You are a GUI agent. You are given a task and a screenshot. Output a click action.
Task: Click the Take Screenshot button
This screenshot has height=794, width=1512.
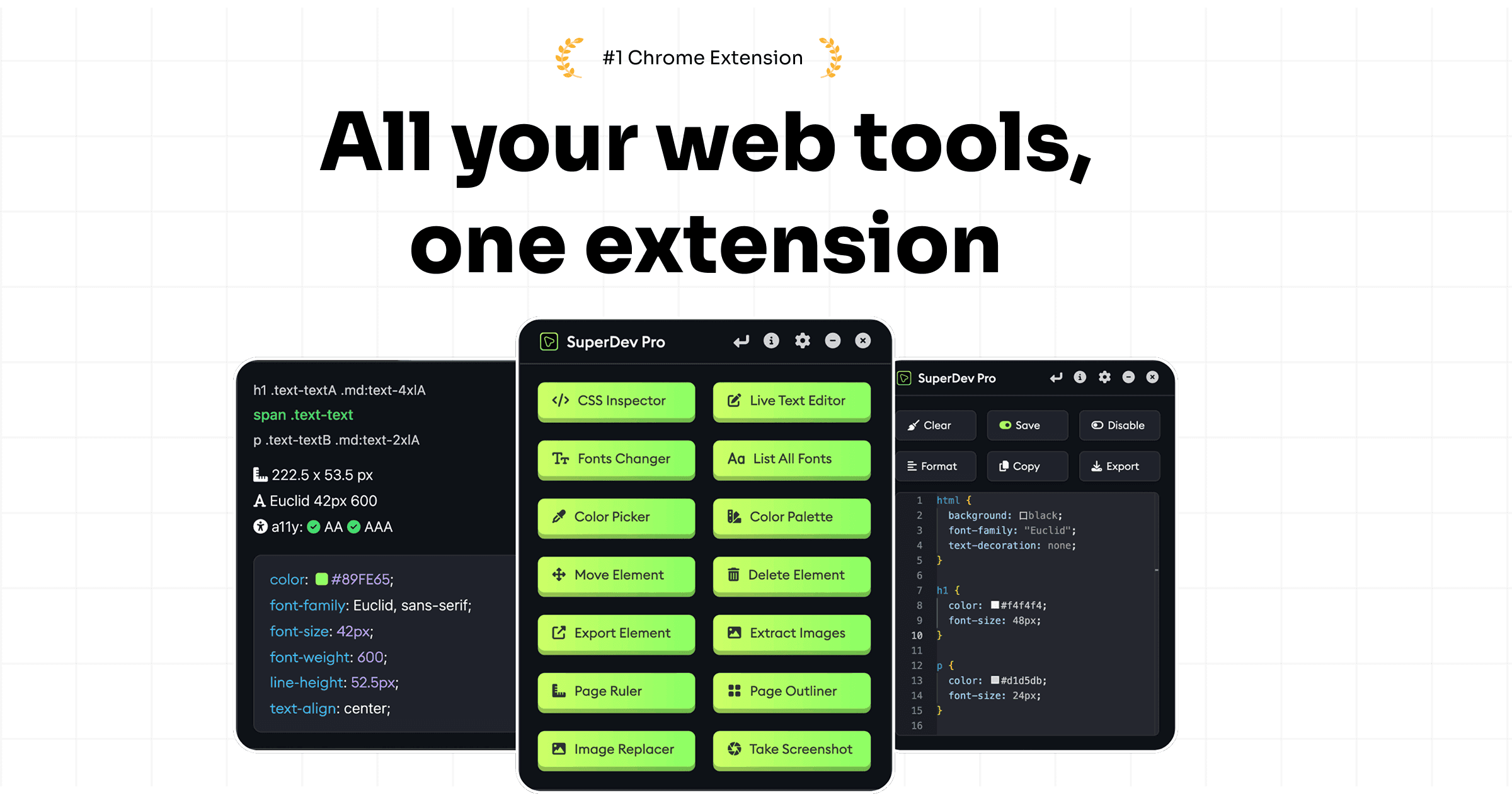coord(791,749)
